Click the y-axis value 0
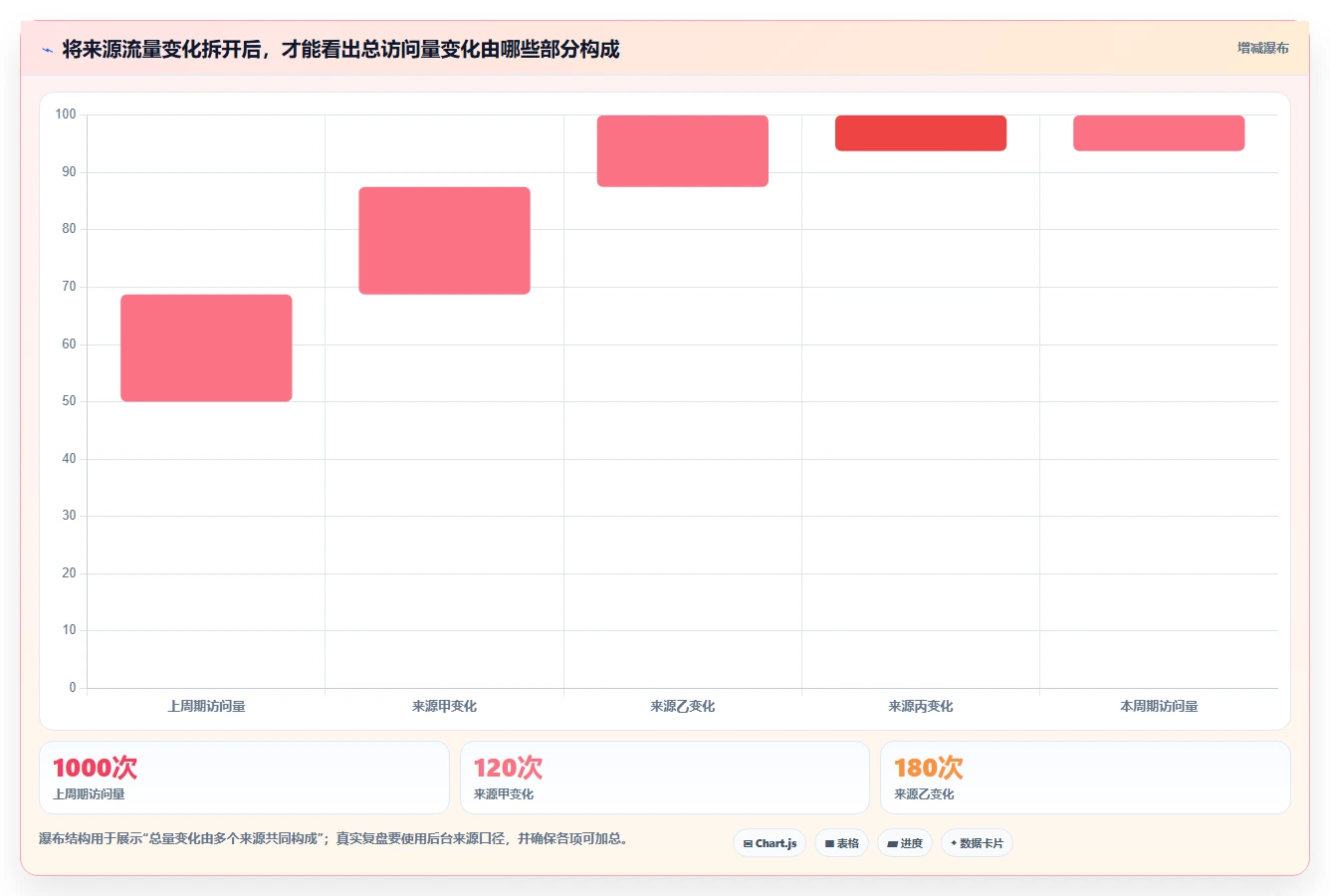This screenshot has height=896, width=1330. (x=73, y=688)
